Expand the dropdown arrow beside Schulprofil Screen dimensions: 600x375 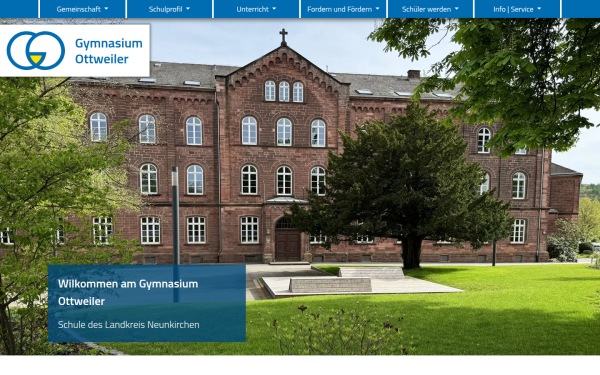pyautogui.click(x=188, y=9)
